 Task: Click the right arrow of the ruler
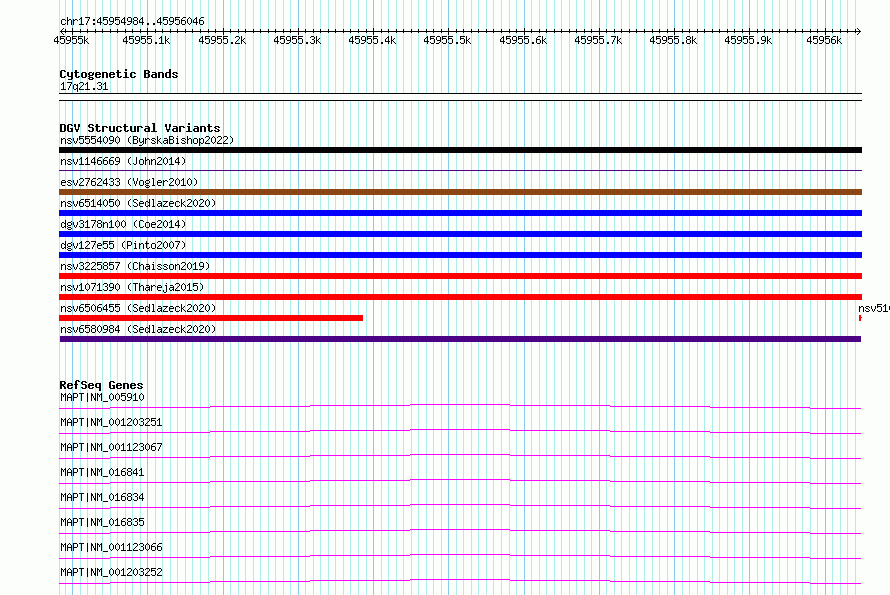(859, 32)
